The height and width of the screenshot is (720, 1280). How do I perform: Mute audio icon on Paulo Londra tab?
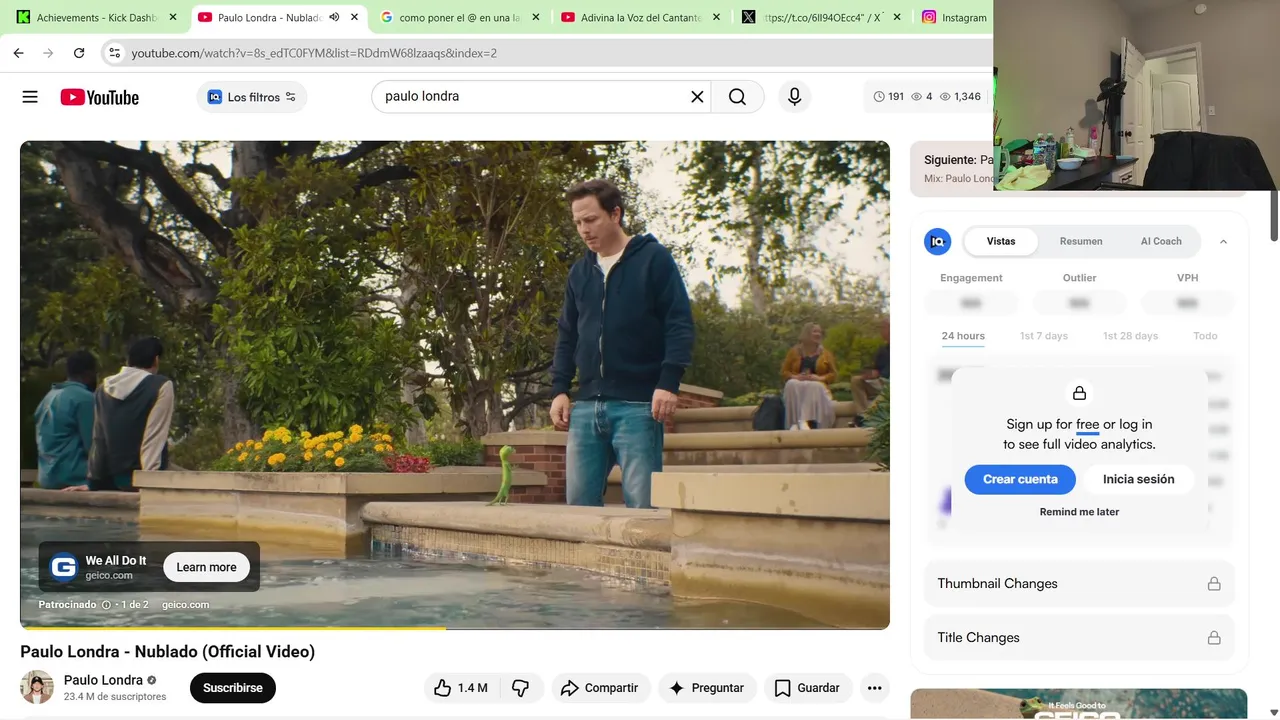[334, 17]
